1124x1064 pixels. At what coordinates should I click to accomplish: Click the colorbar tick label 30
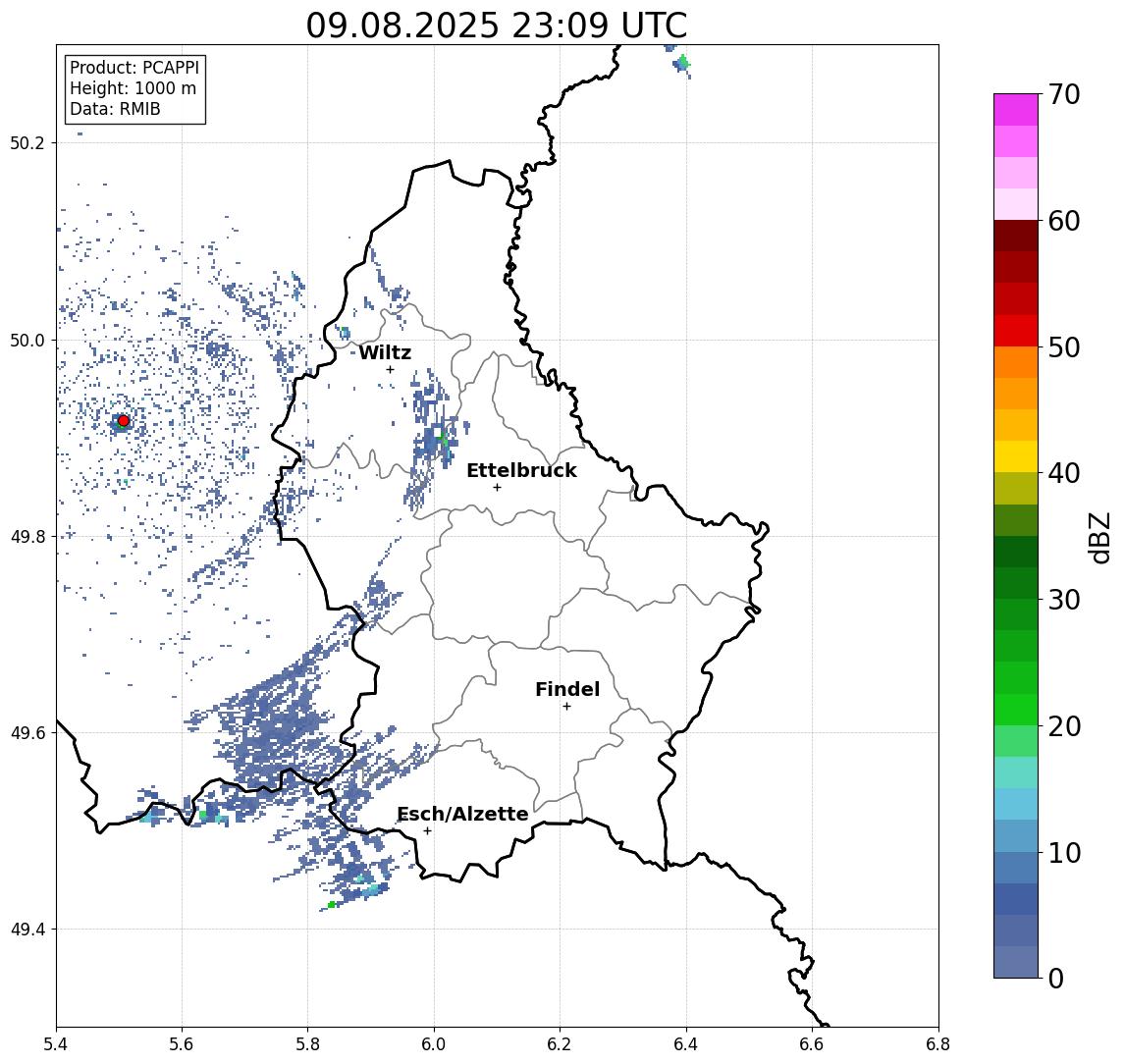(x=1064, y=600)
